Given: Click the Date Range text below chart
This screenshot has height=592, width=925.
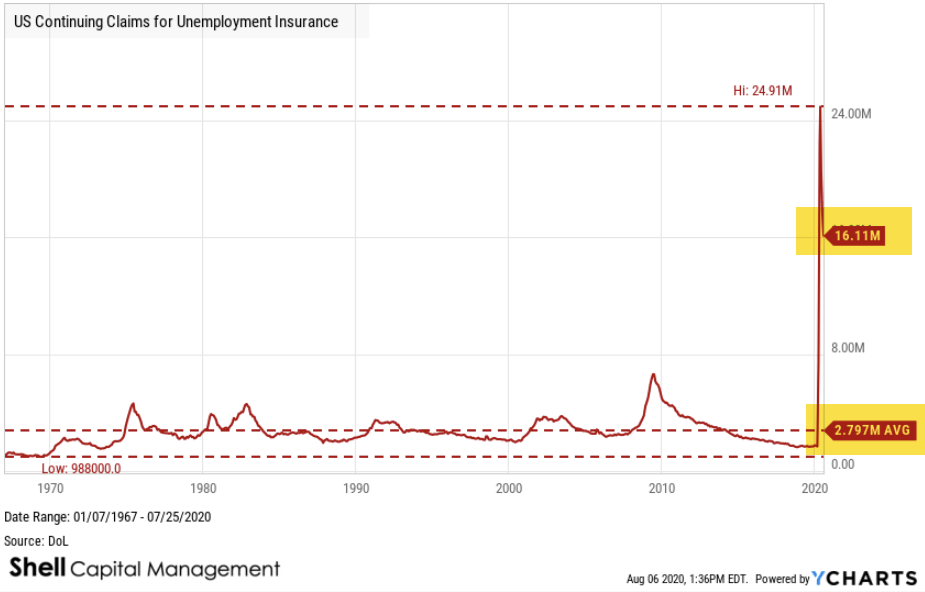Looking at the screenshot, I should [108, 517].
